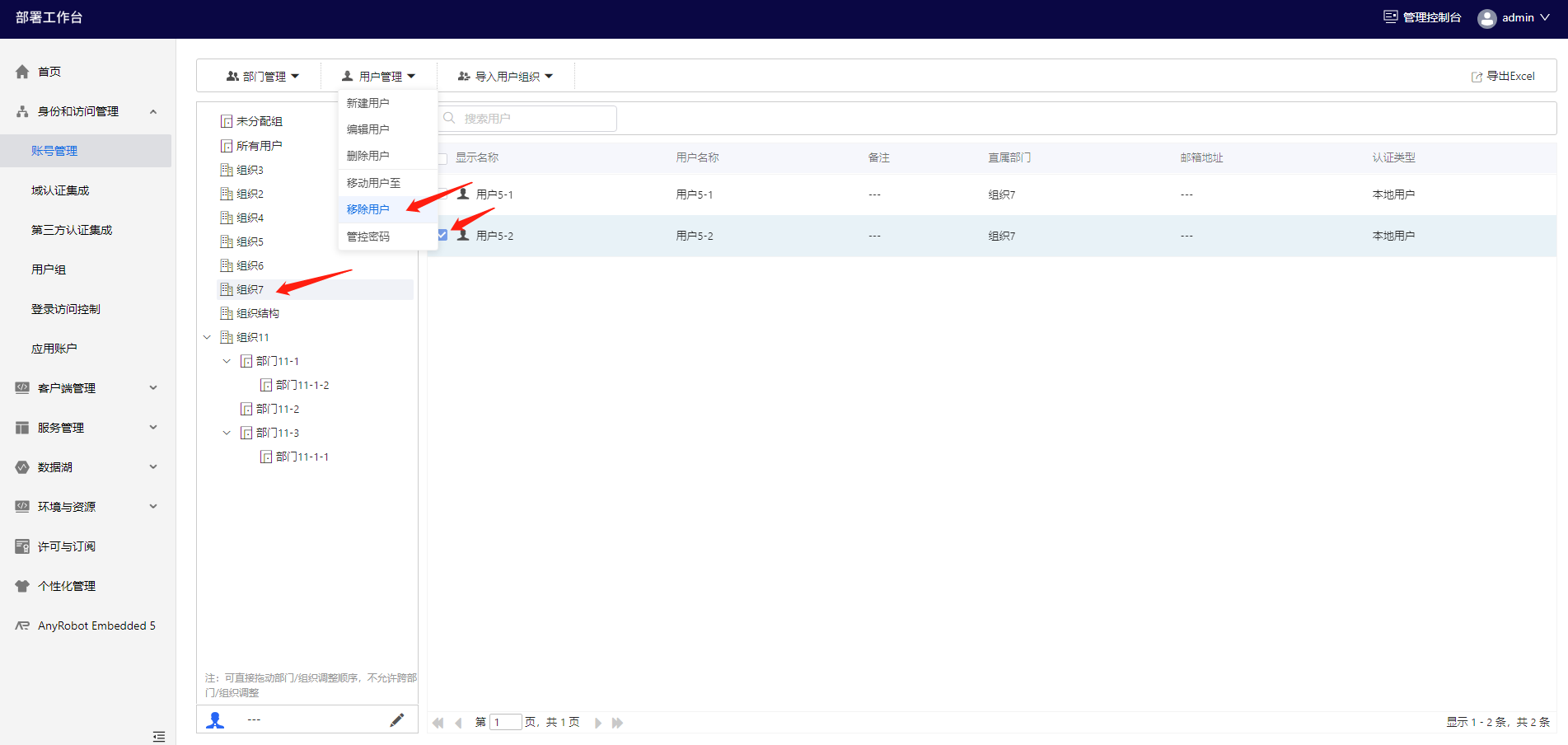This screenshot has width=1568, height=745.
Task: Uncheck the 用户5-2 row checkbox
Action: click(442, 235)
